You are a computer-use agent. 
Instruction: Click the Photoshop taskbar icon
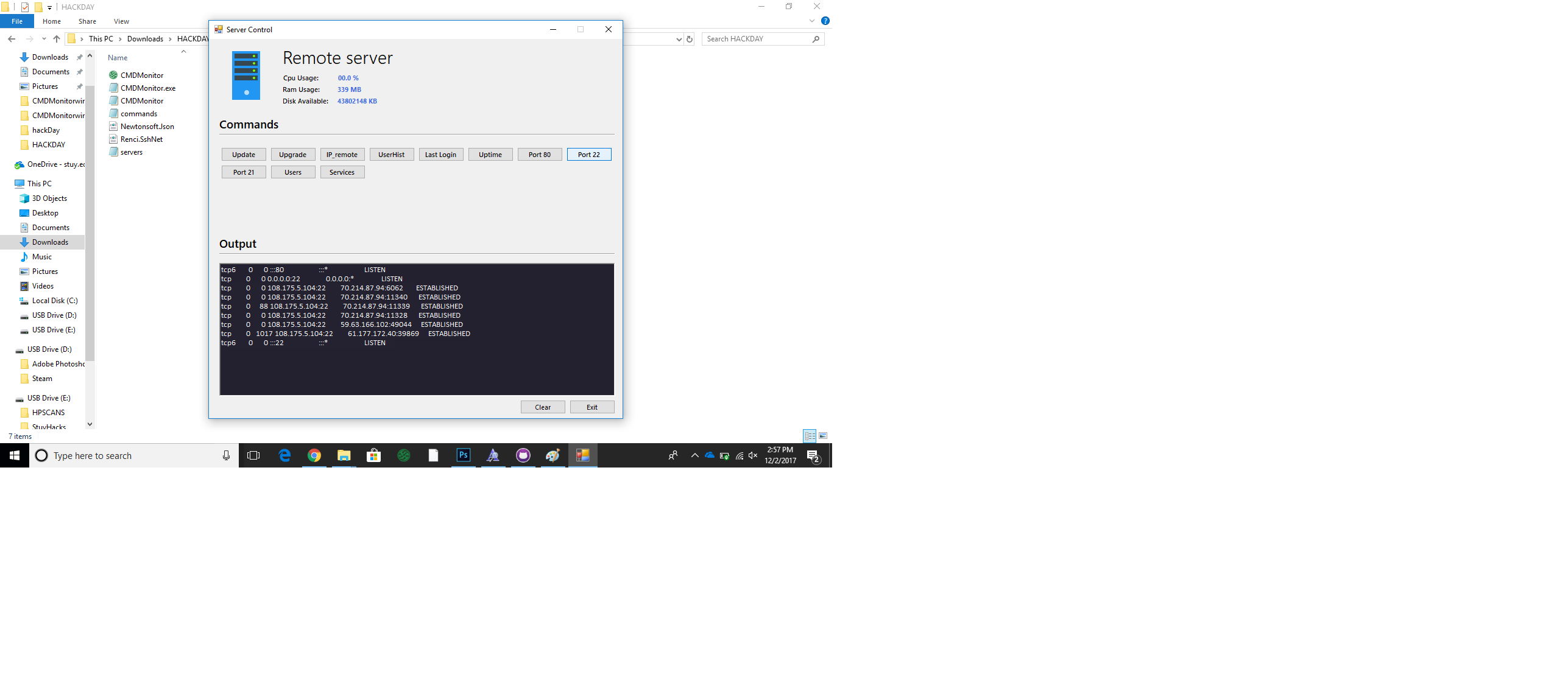click(463, 455)
